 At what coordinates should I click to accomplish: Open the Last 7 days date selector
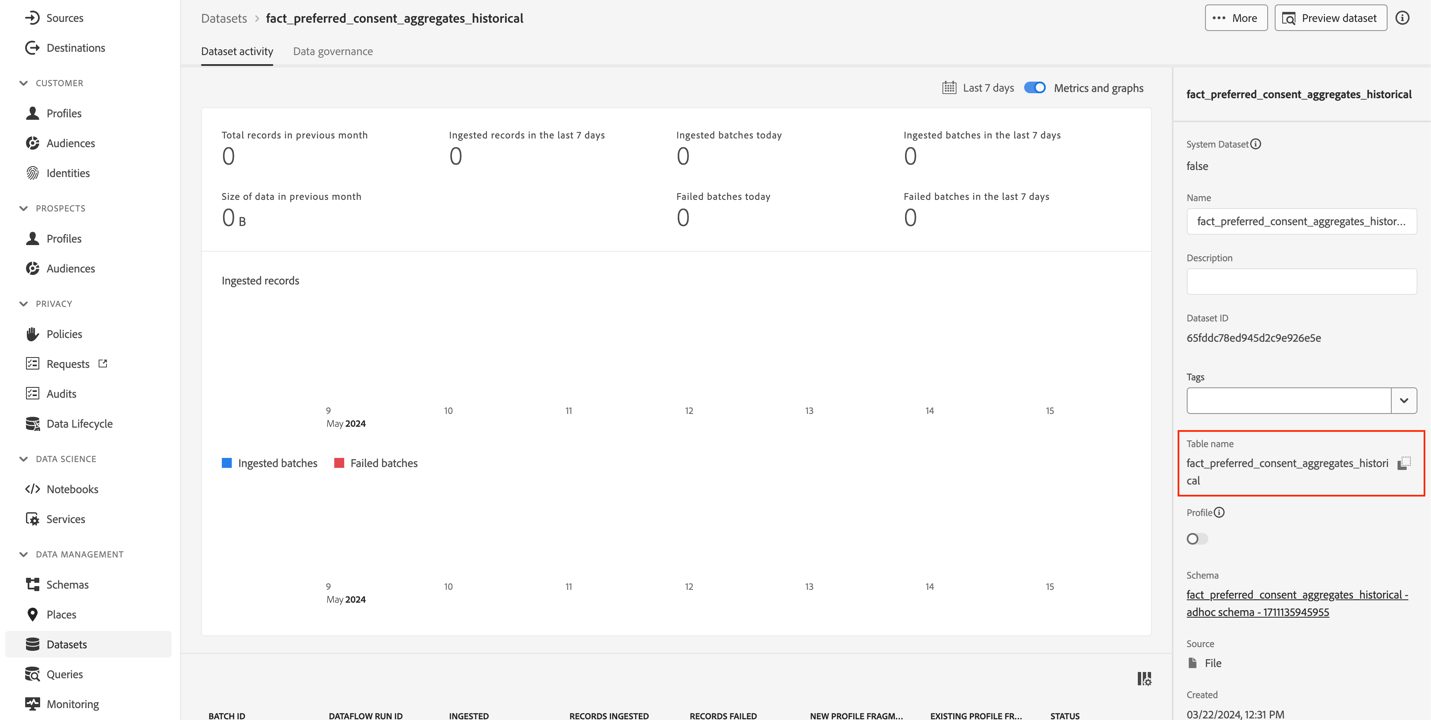[x=977, y=87]
